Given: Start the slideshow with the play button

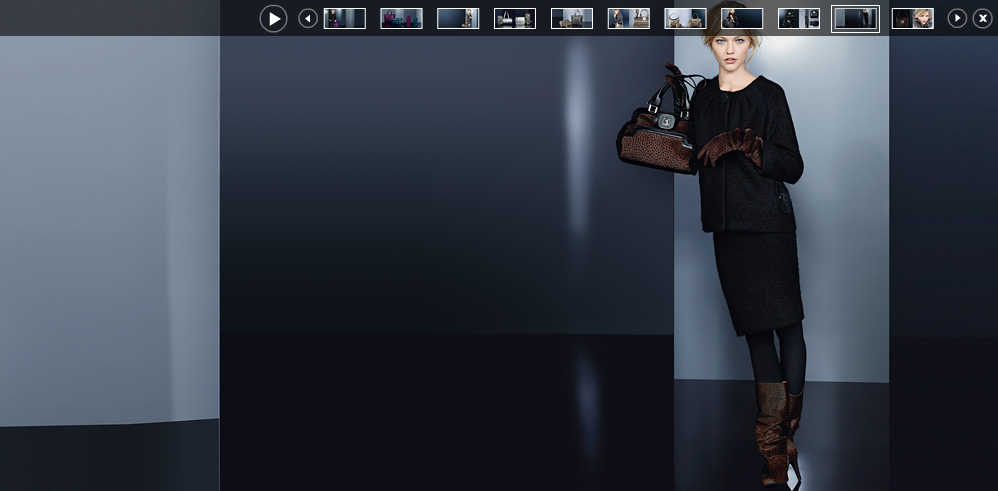Looking at the screenshot, I should (273, 18).
